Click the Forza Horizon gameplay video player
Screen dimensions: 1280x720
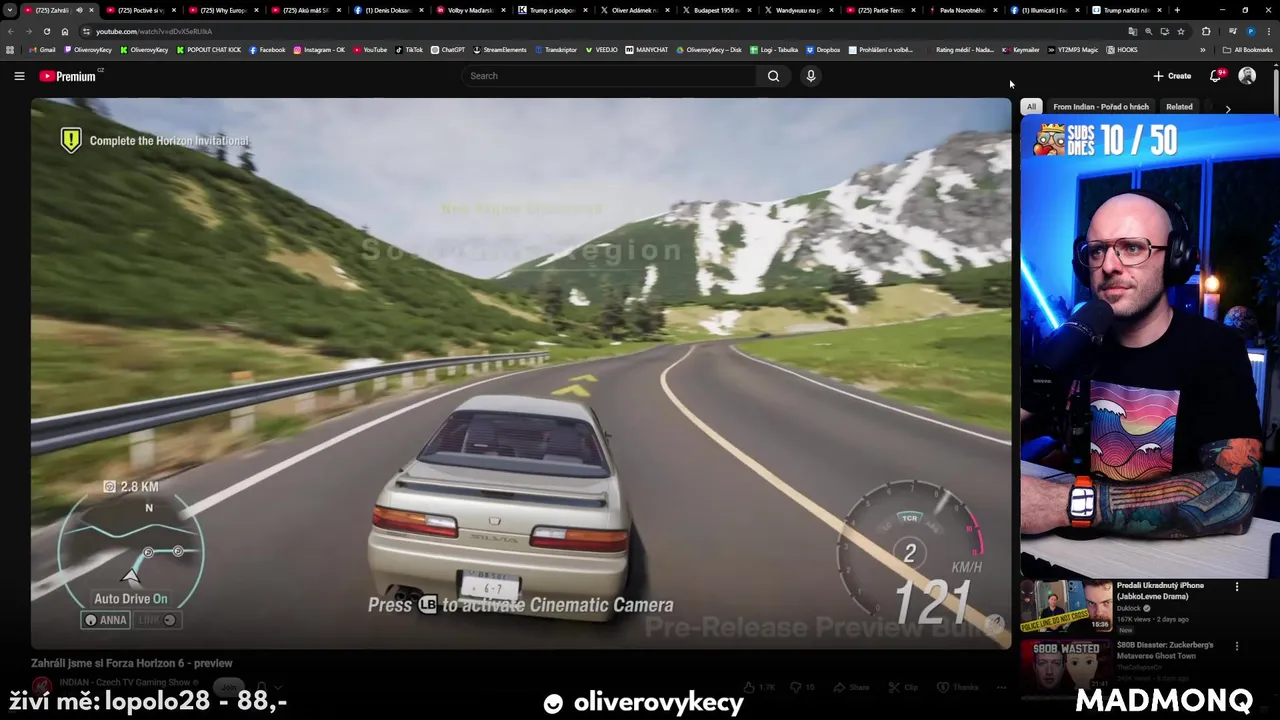(521, 373)
